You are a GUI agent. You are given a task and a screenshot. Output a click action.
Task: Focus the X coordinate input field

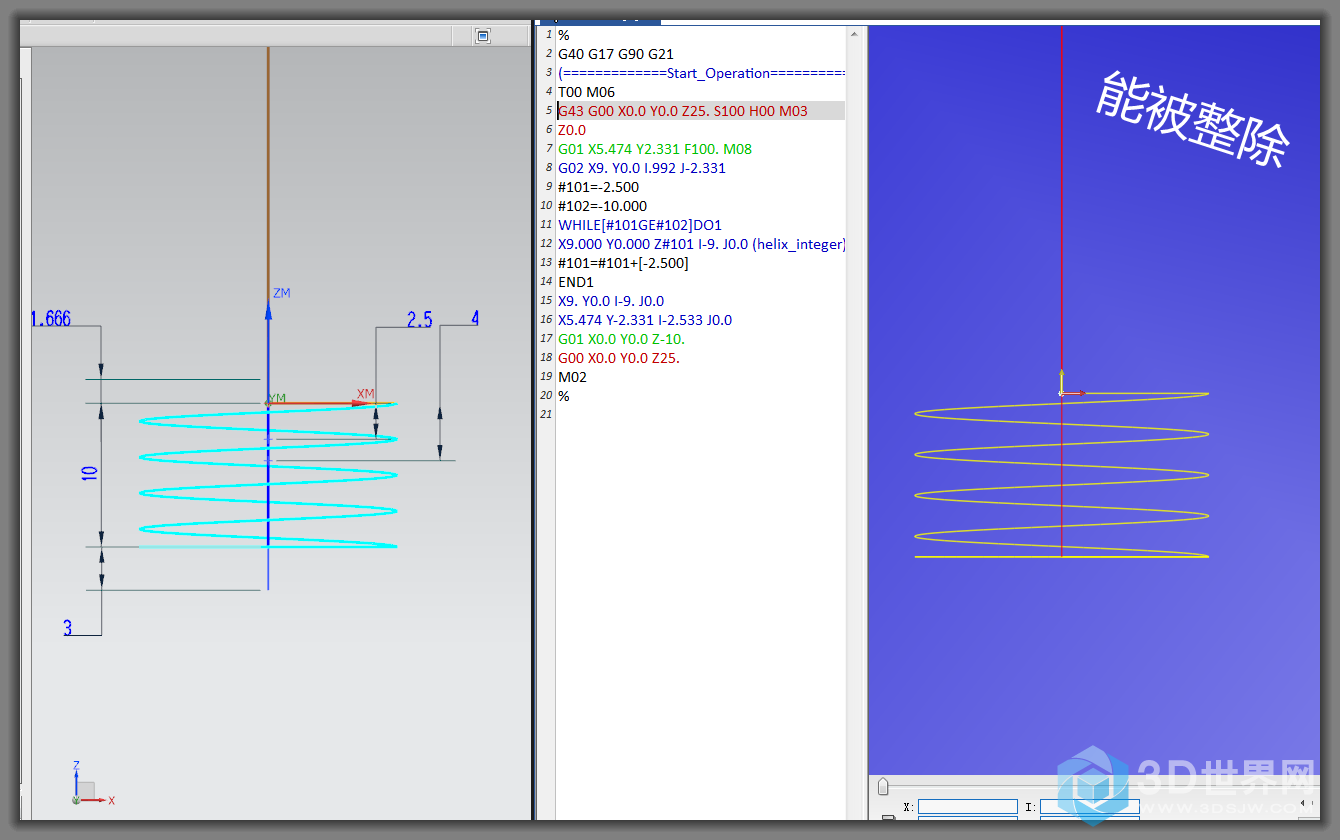[x=967, y=807]
